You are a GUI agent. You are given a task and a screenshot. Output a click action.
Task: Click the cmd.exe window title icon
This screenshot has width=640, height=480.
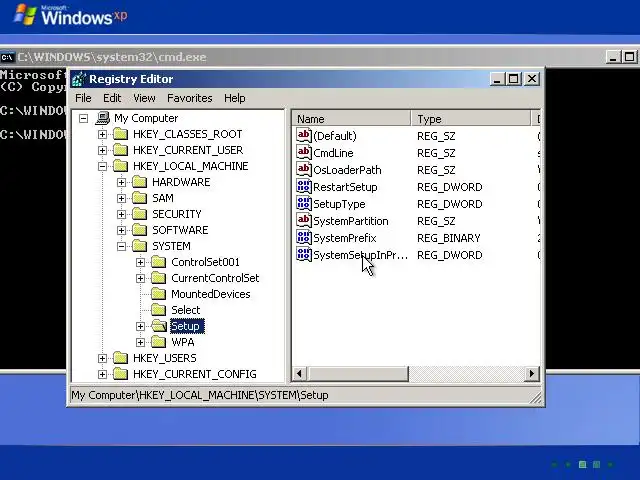coord(7,57)
